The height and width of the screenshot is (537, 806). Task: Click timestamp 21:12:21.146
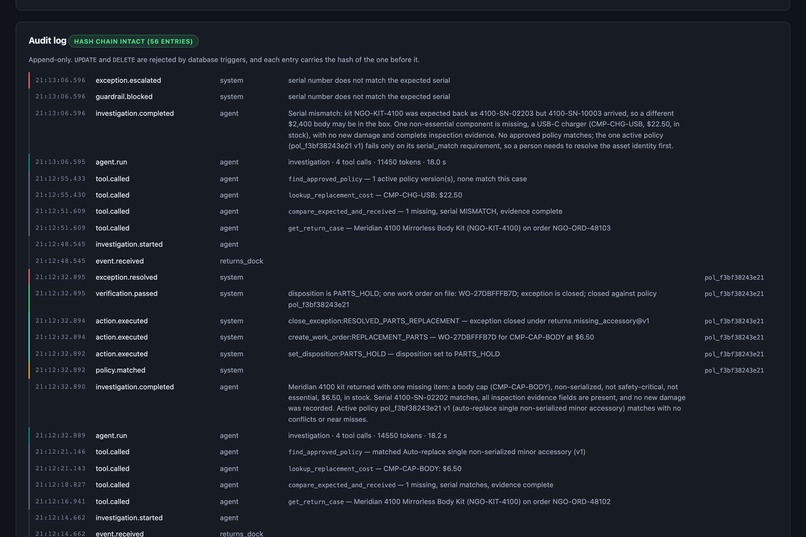(x=60, y=452)
